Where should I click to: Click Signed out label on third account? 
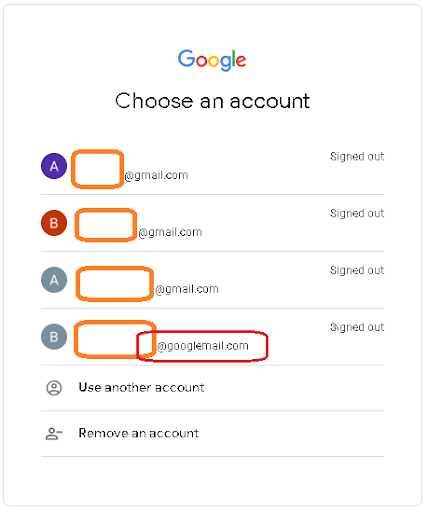[x=357, y=270]
